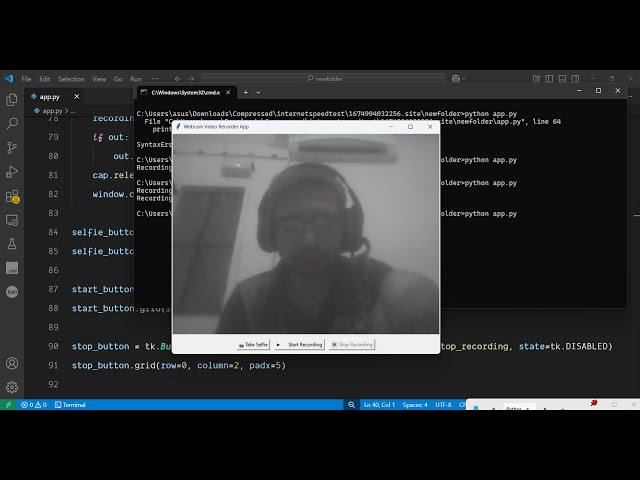This screenshot has width=640, height=480.
Task: Click the zoom icon in status bar
Action: (351, 404)
